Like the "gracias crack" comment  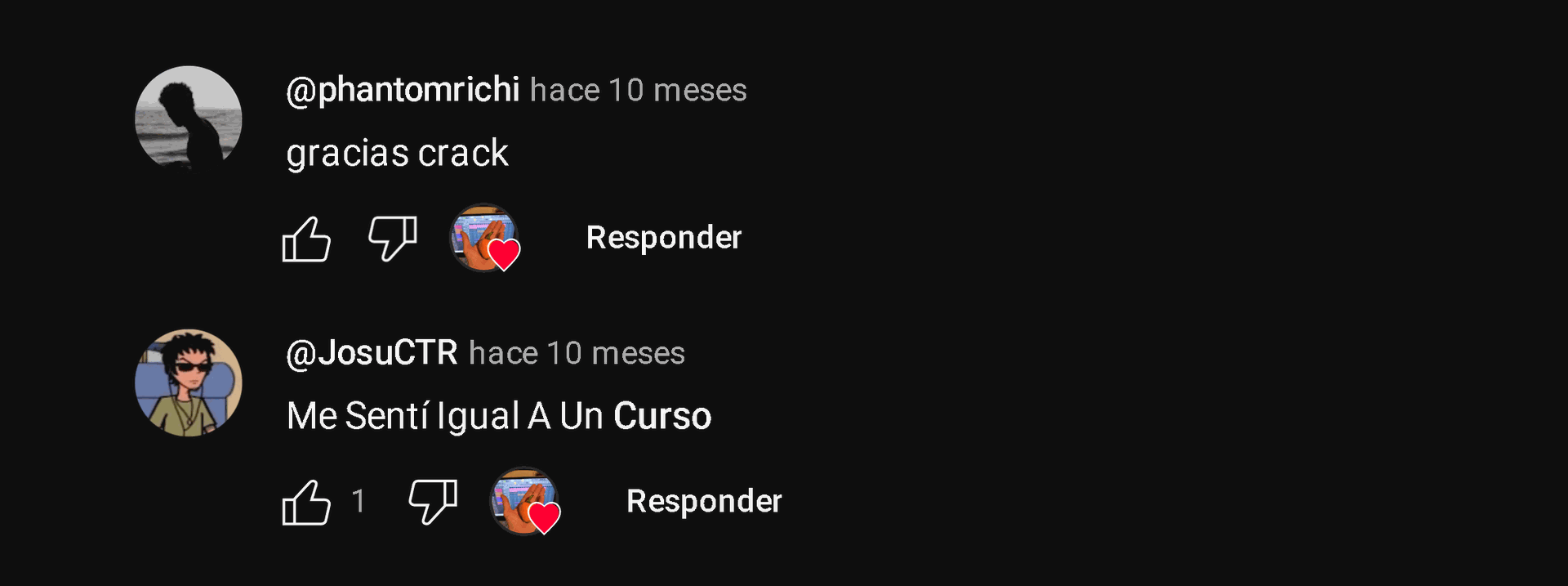point(306,239)
